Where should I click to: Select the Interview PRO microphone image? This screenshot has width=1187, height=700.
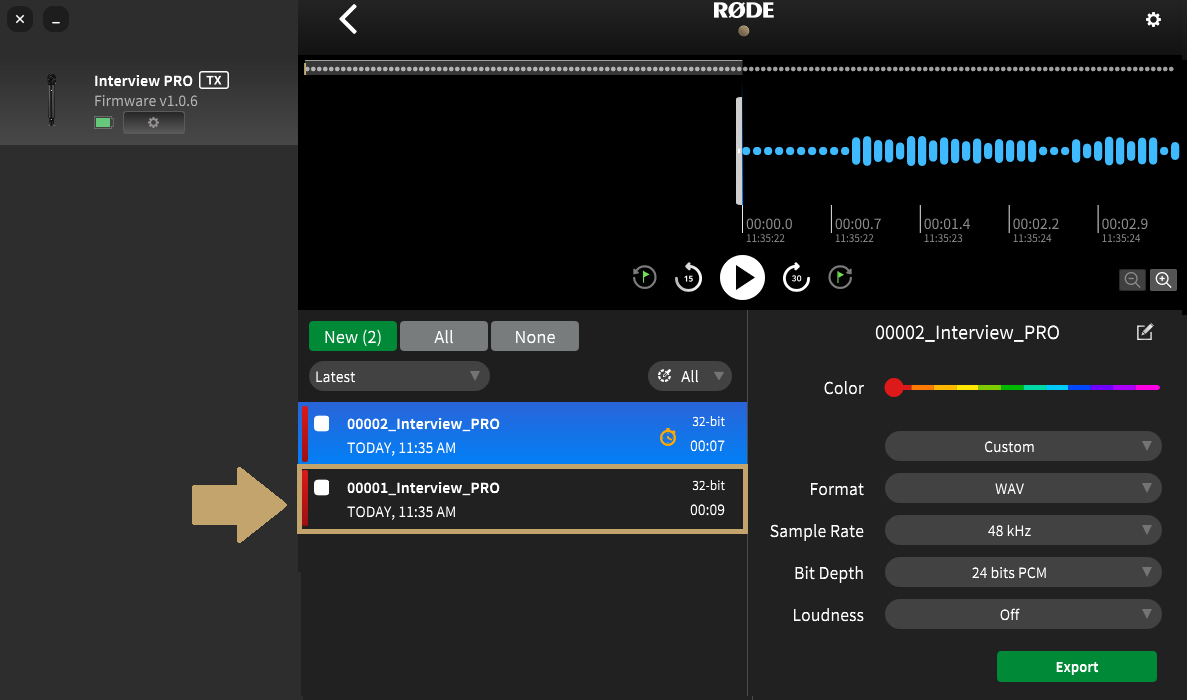[51, 99]
